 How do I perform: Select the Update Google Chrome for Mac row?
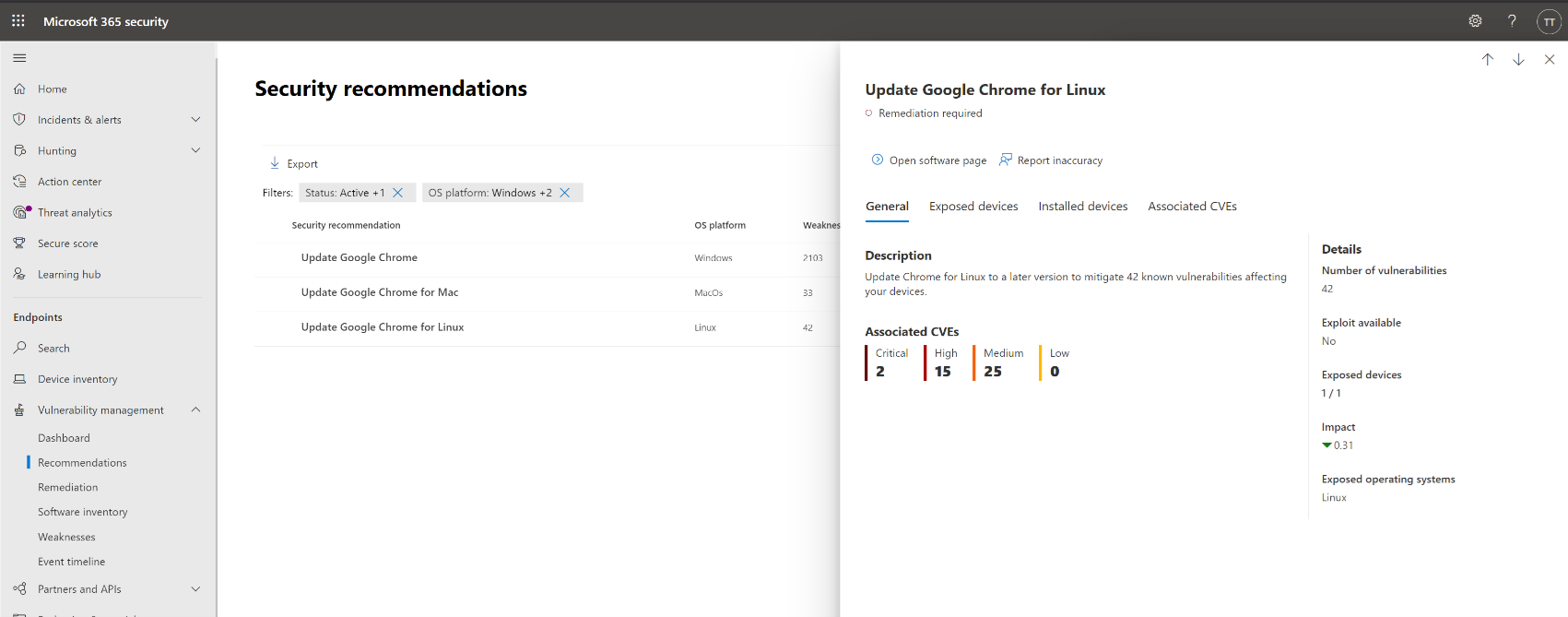pos(380,292)
